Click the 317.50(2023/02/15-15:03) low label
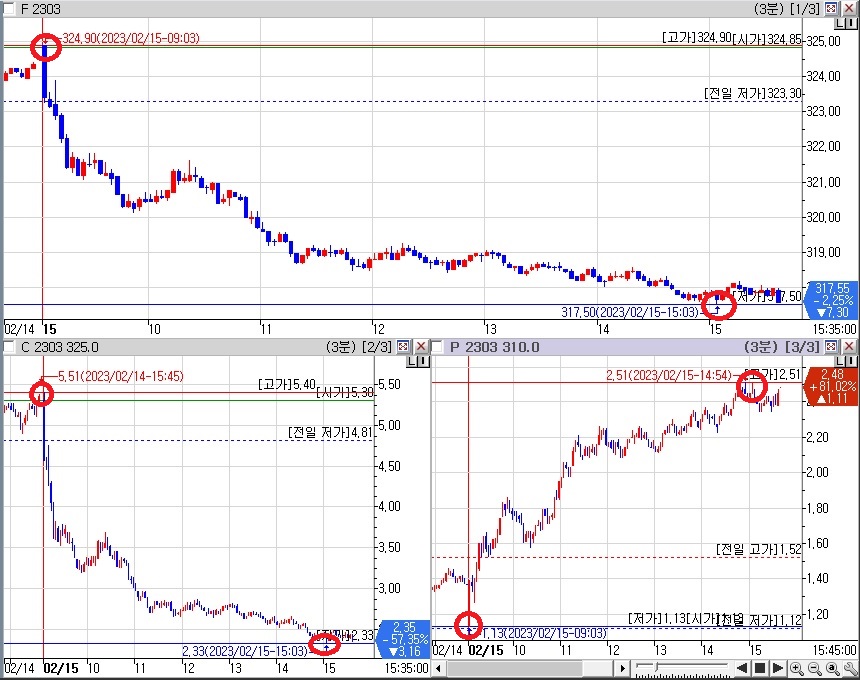This screenshot has height=680, width=860. pos(630,312)
